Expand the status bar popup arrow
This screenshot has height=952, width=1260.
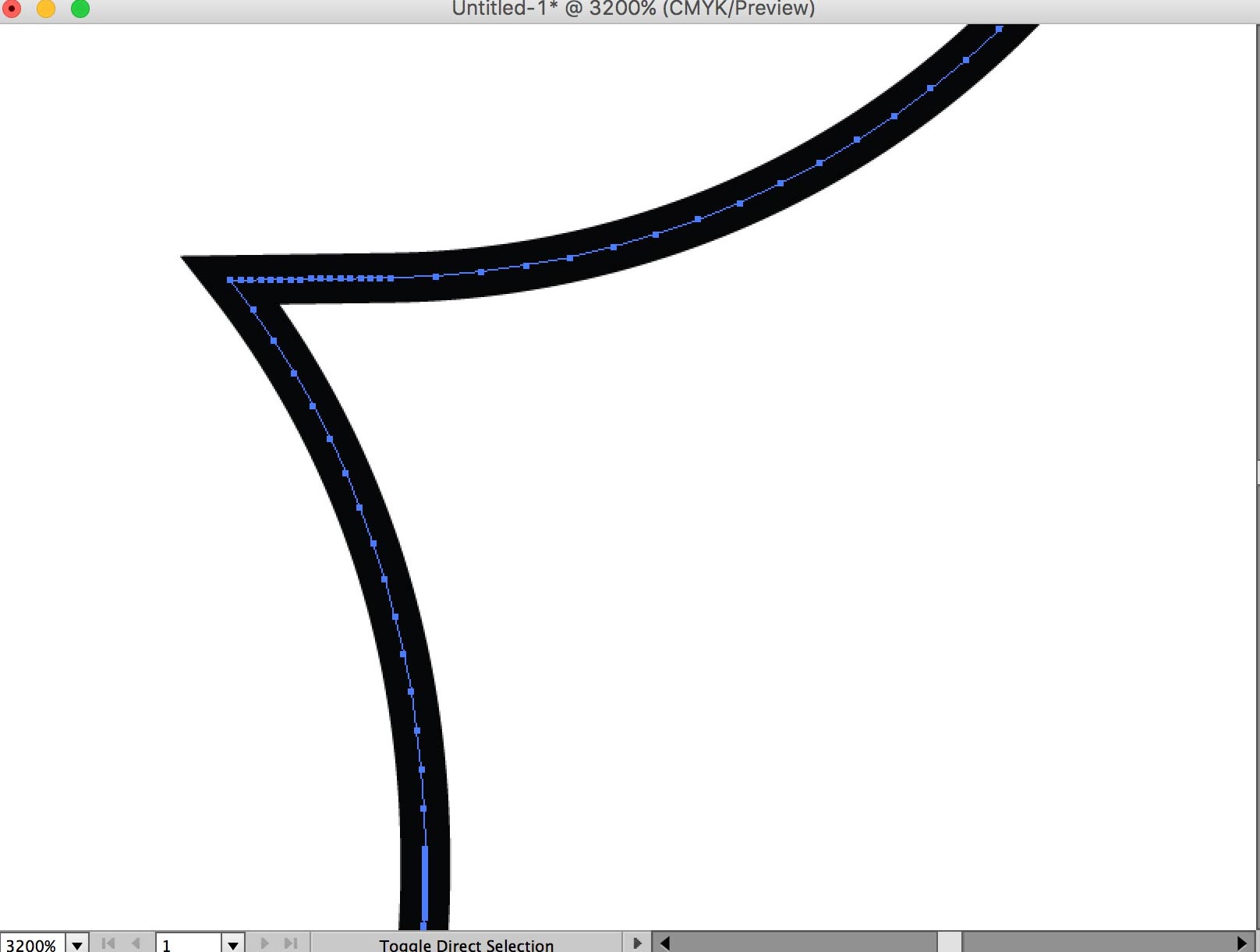[637, 943]
